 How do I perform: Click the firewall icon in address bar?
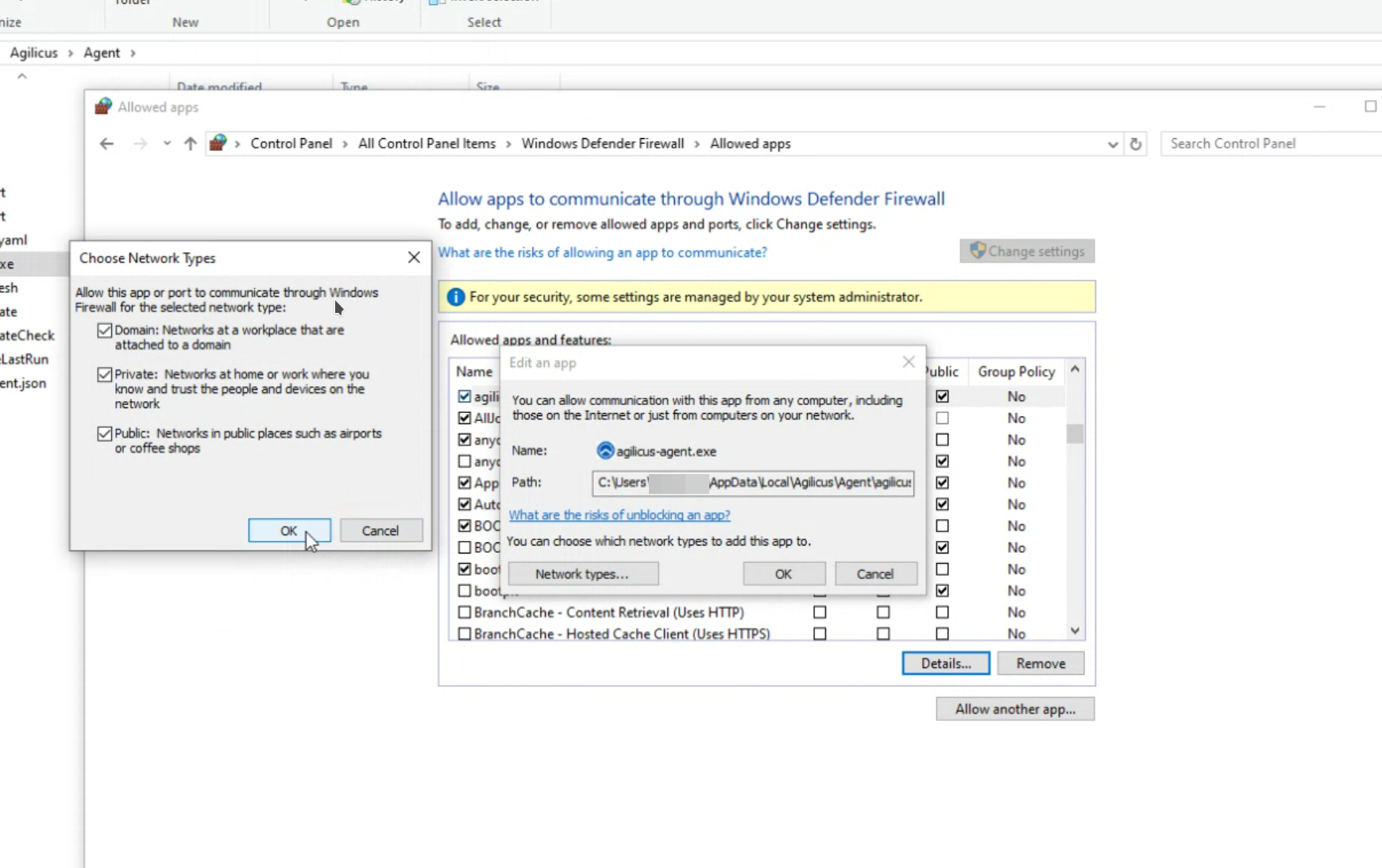218,144
